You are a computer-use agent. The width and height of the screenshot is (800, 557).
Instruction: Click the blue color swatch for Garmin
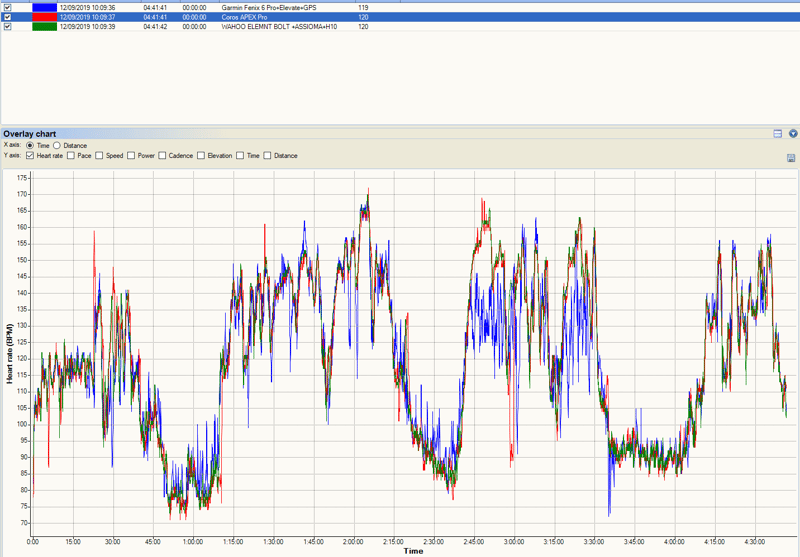click(44, 7)
